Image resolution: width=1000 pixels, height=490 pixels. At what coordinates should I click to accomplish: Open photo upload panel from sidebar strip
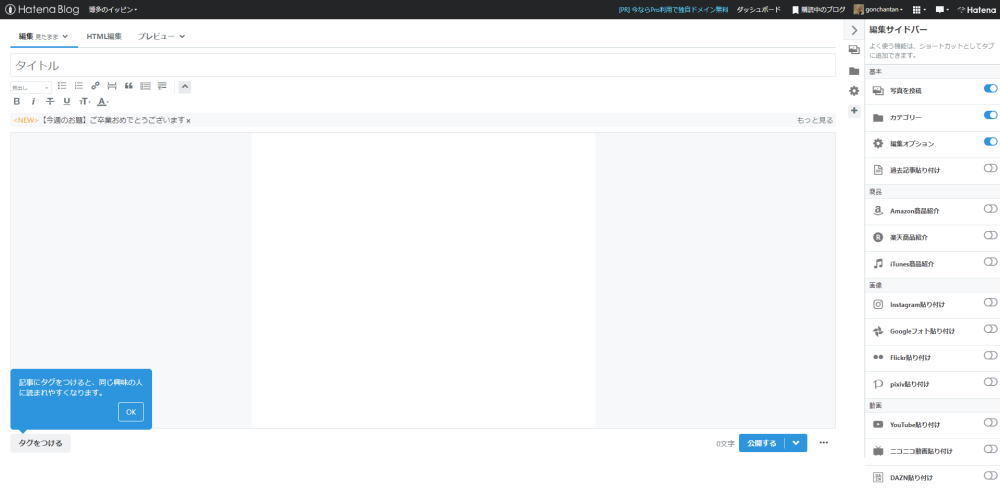click(854, 50)
